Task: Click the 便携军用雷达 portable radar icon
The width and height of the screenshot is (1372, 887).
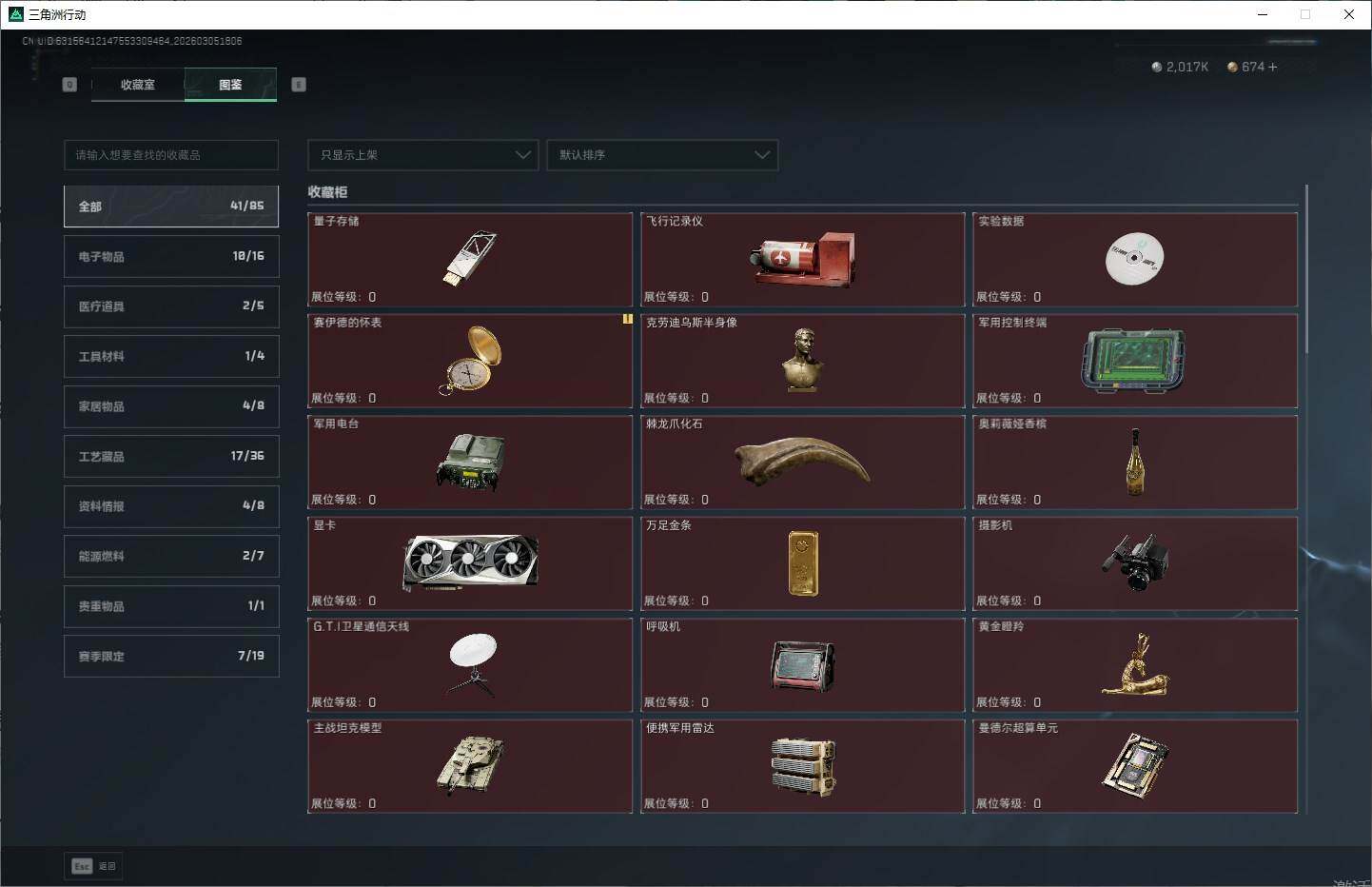Action: 803,766
